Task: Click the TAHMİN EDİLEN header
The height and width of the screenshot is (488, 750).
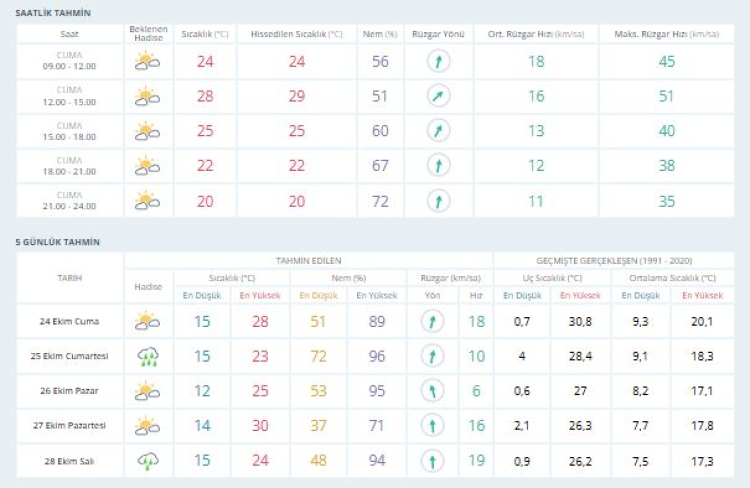Action: click(x=308, y=260)
